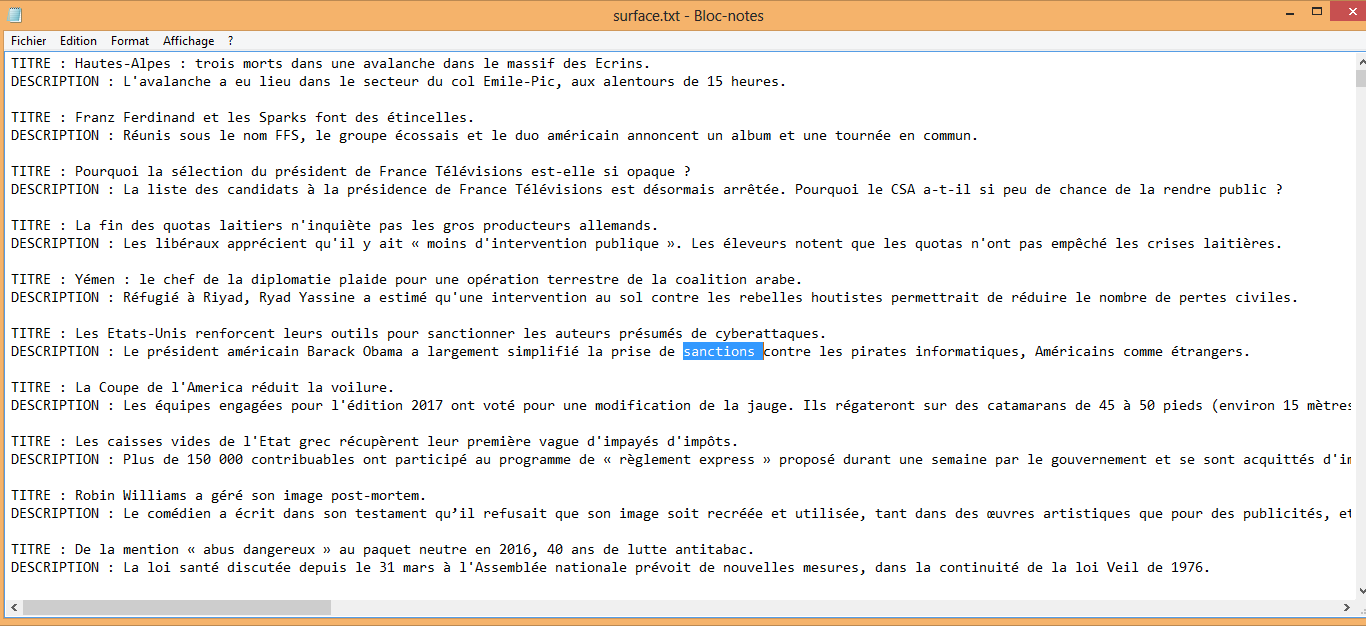Open the Fichier menu
This screenshot has height=626, width=1366.
(x=29, y=41)
